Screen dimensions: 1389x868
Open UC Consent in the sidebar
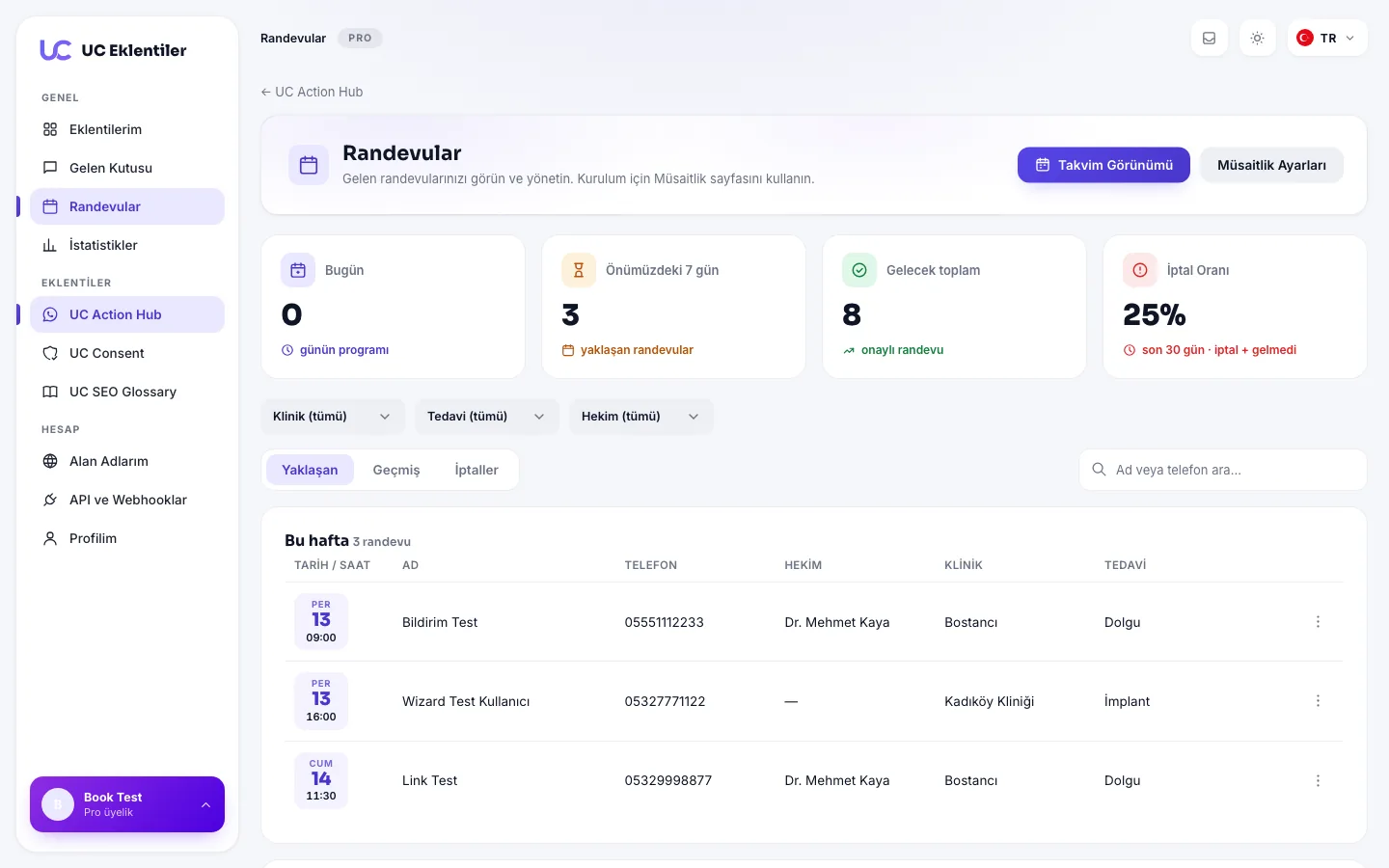point(127,353)
